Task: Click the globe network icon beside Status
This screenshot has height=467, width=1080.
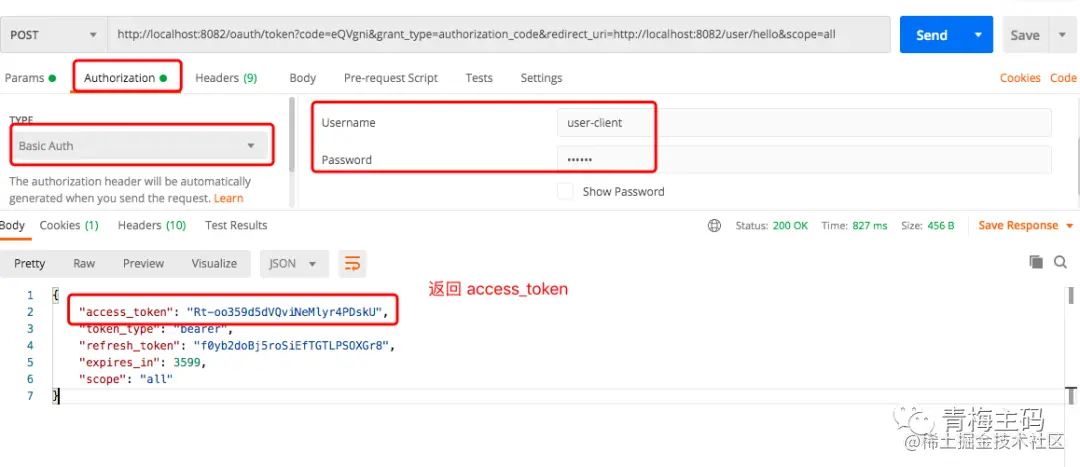Action: click(x=715, y=225)
